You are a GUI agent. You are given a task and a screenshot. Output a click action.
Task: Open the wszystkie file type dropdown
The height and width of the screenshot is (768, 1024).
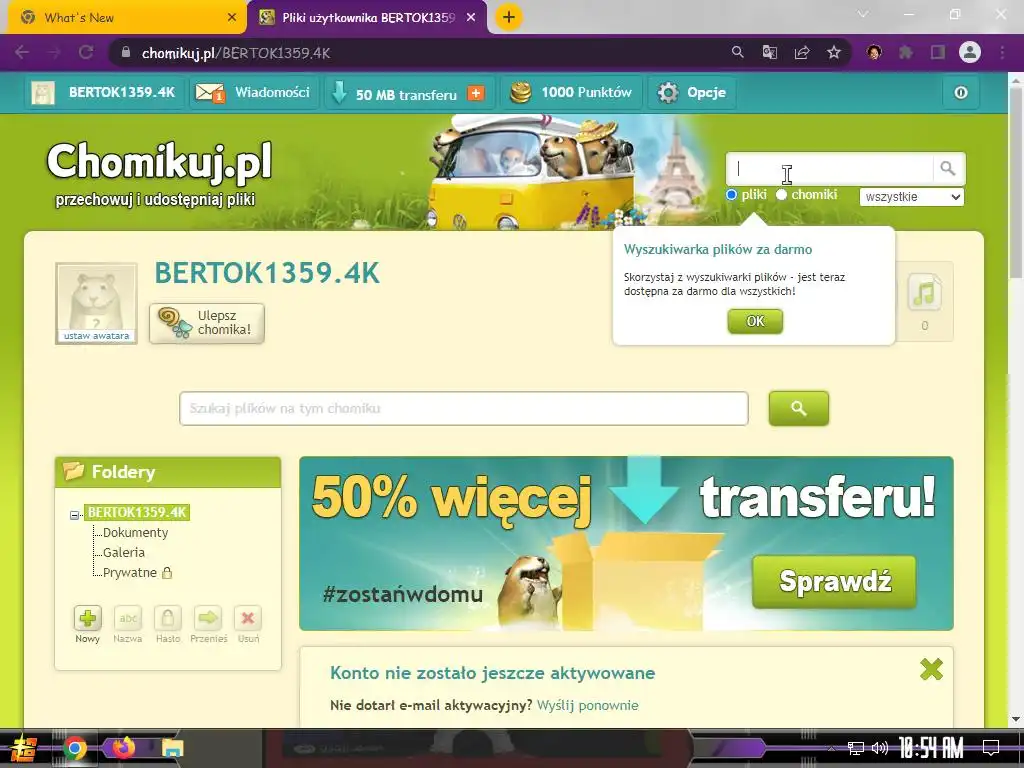tap(912, 197)
